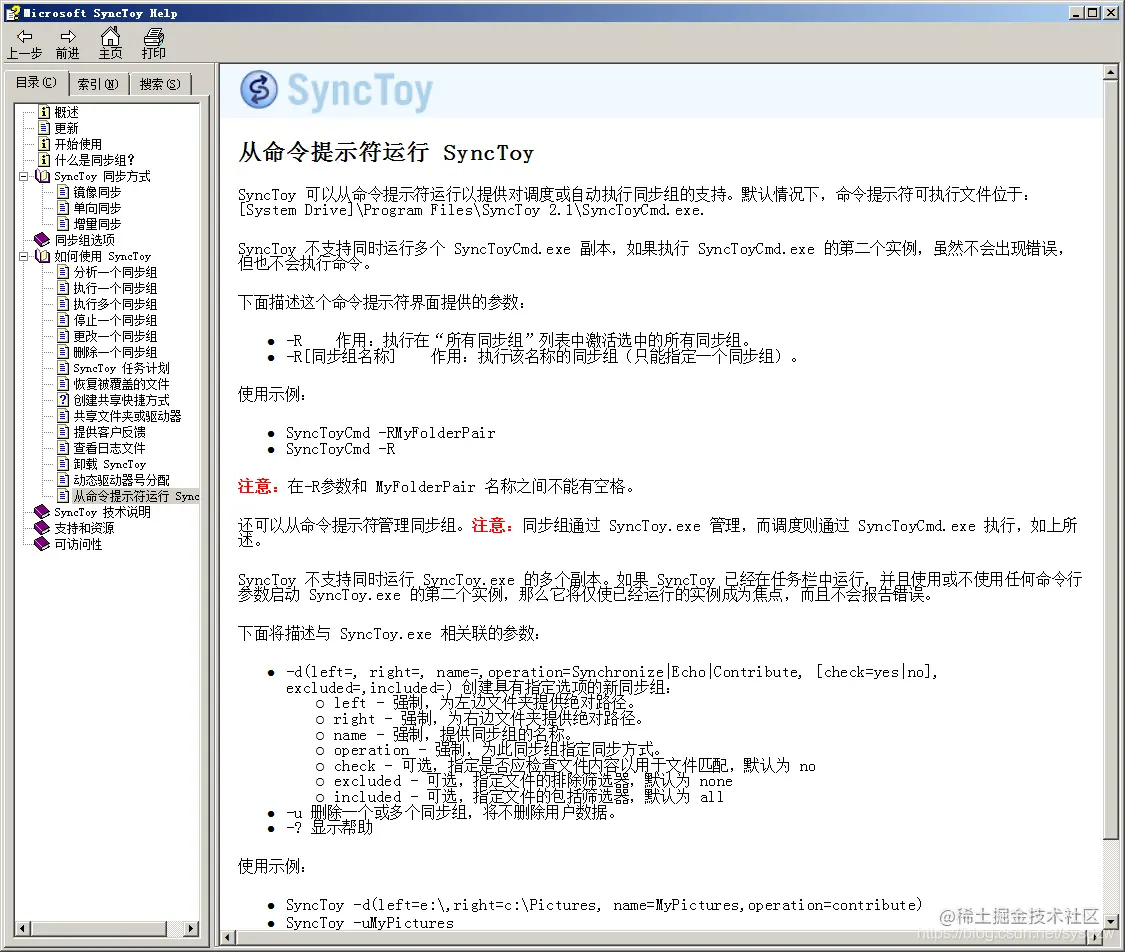Click the content pane scroll-up arrow
Image resolution: width=1125 pixels, height=952 pixels.
tap(1110, 72)
